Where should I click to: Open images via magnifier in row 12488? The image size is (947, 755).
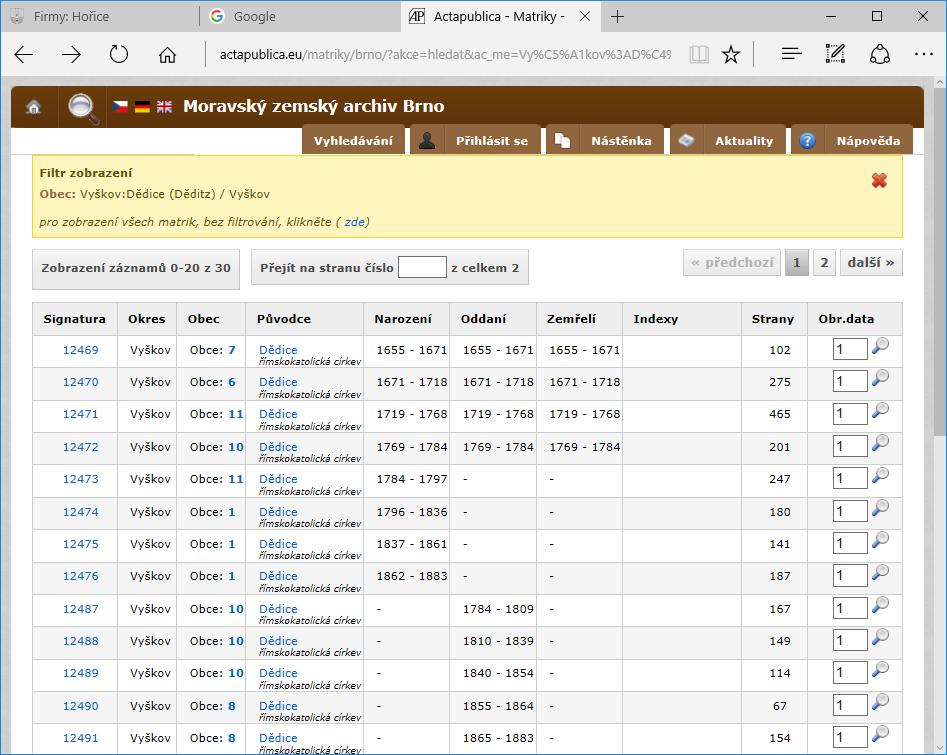(881, 637)
